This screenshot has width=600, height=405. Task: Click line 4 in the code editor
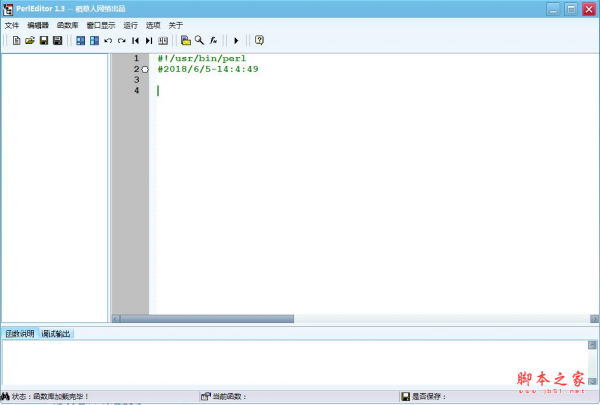[300, 91]
